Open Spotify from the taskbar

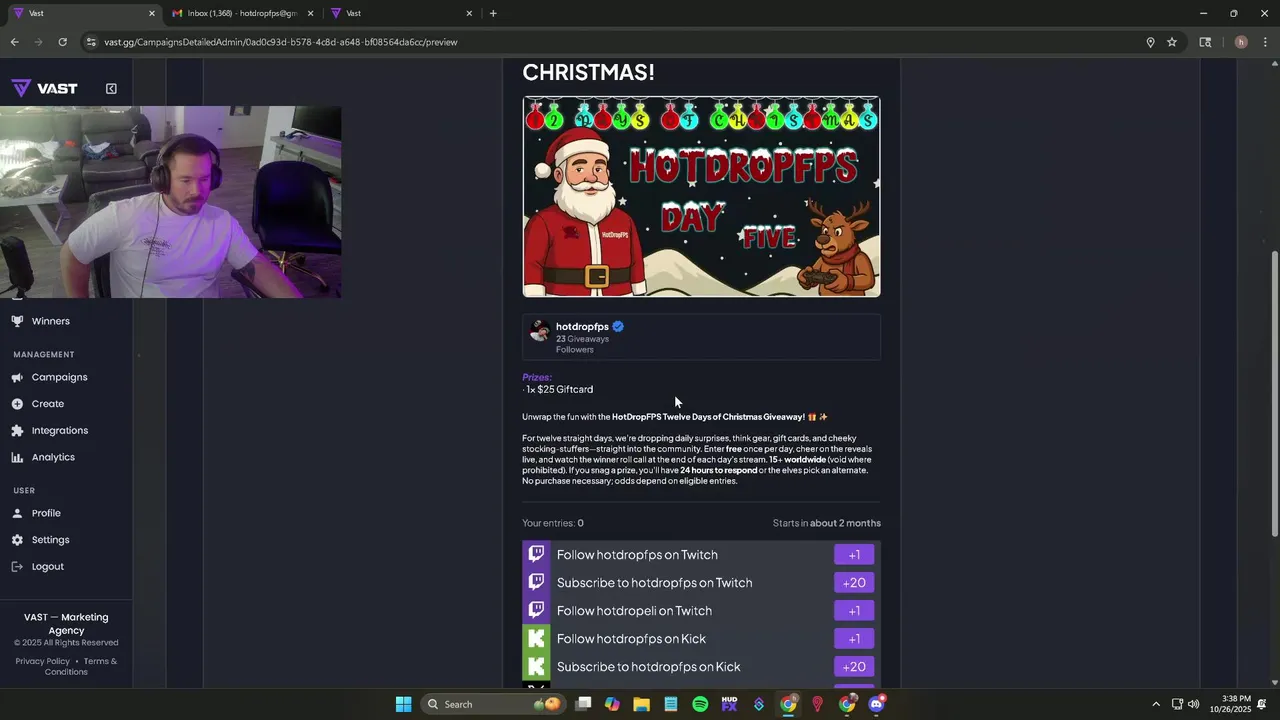tap(700, 704)
